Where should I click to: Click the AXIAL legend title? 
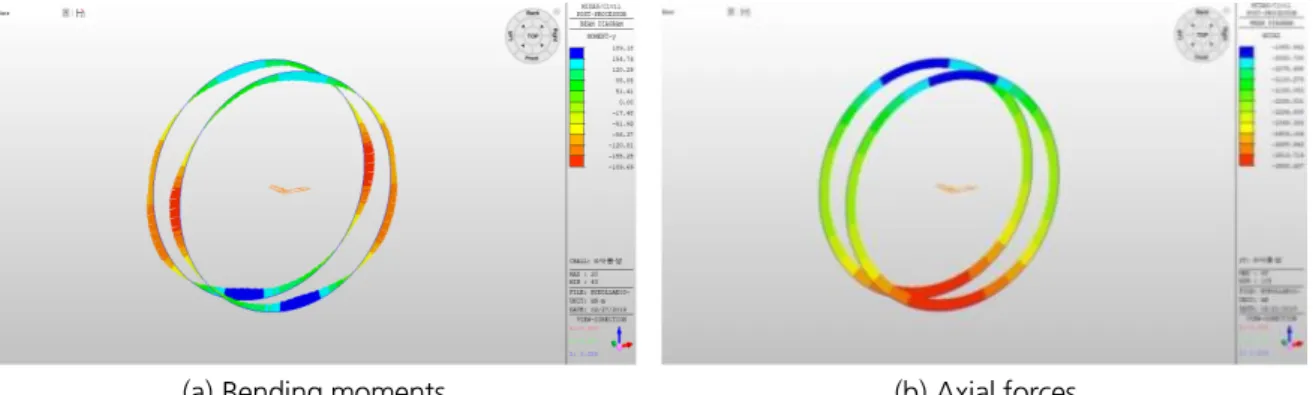click(1271, 35)
